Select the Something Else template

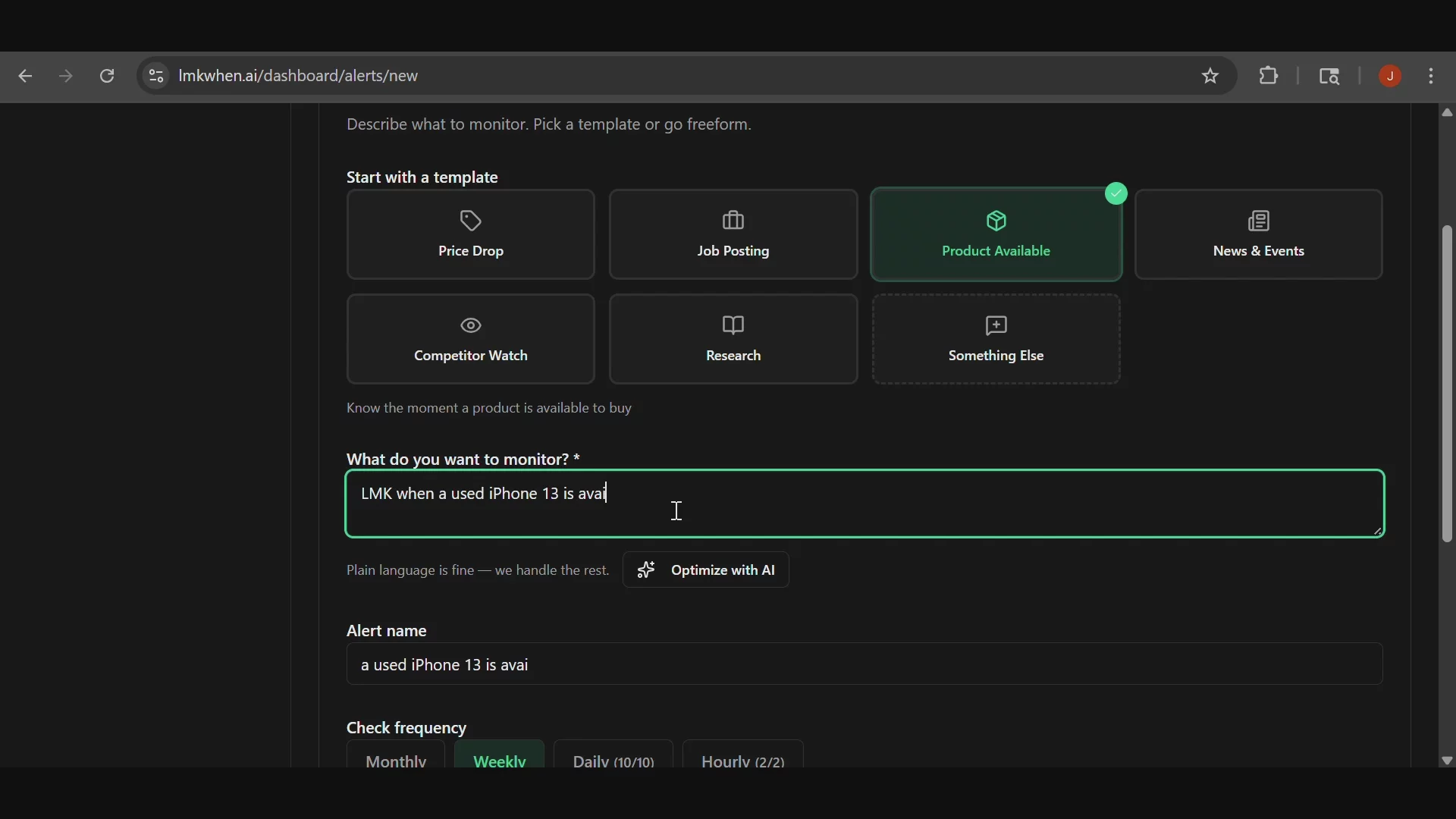(x=996, y=340)
